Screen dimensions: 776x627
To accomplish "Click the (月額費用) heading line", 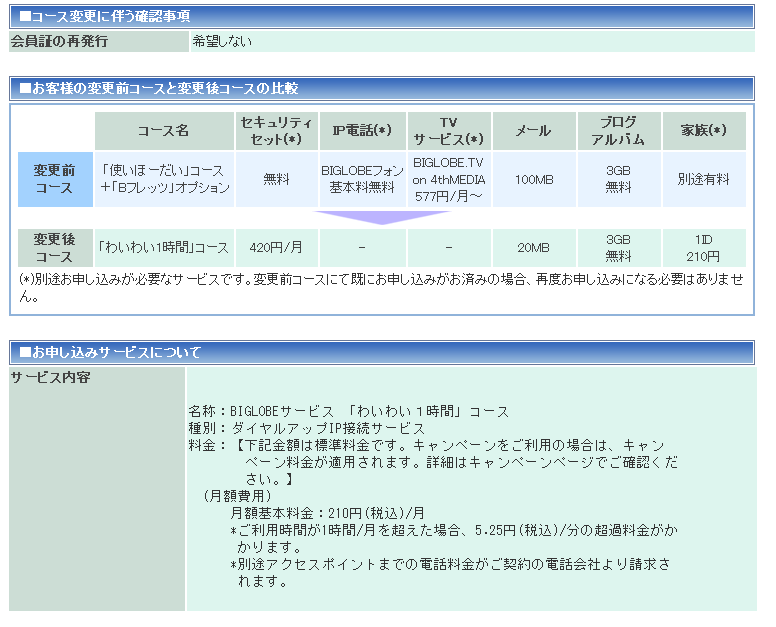I will click(238, 496).
